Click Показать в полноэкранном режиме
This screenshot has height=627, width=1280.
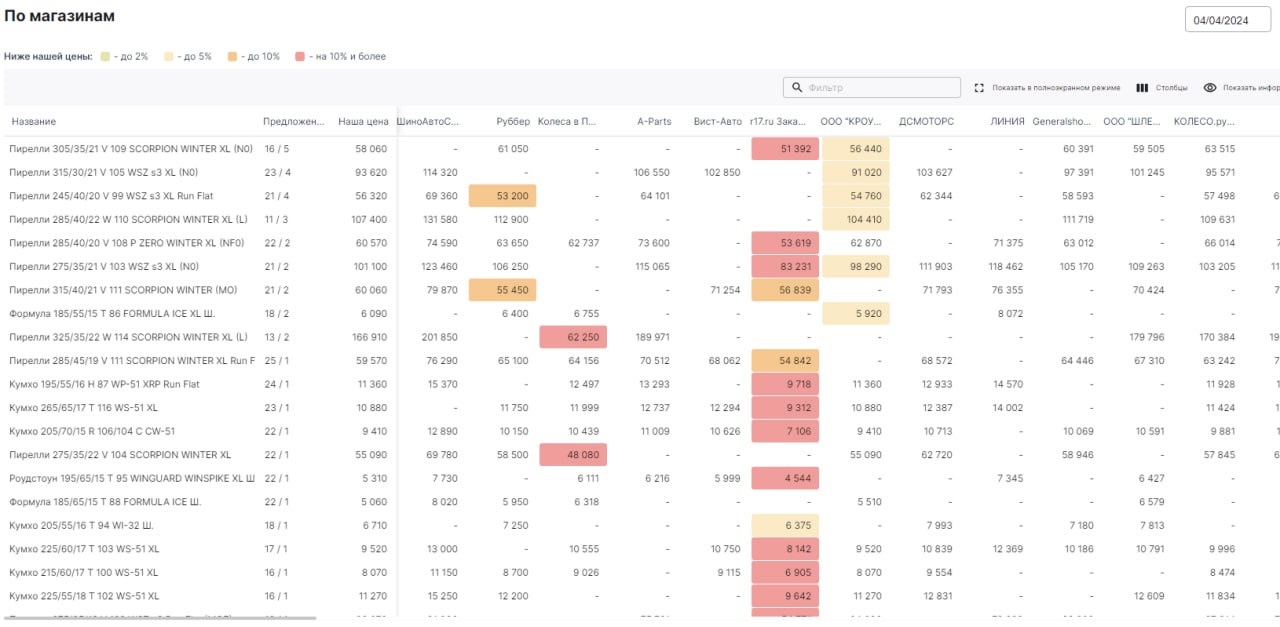(x=1056, y=88)
